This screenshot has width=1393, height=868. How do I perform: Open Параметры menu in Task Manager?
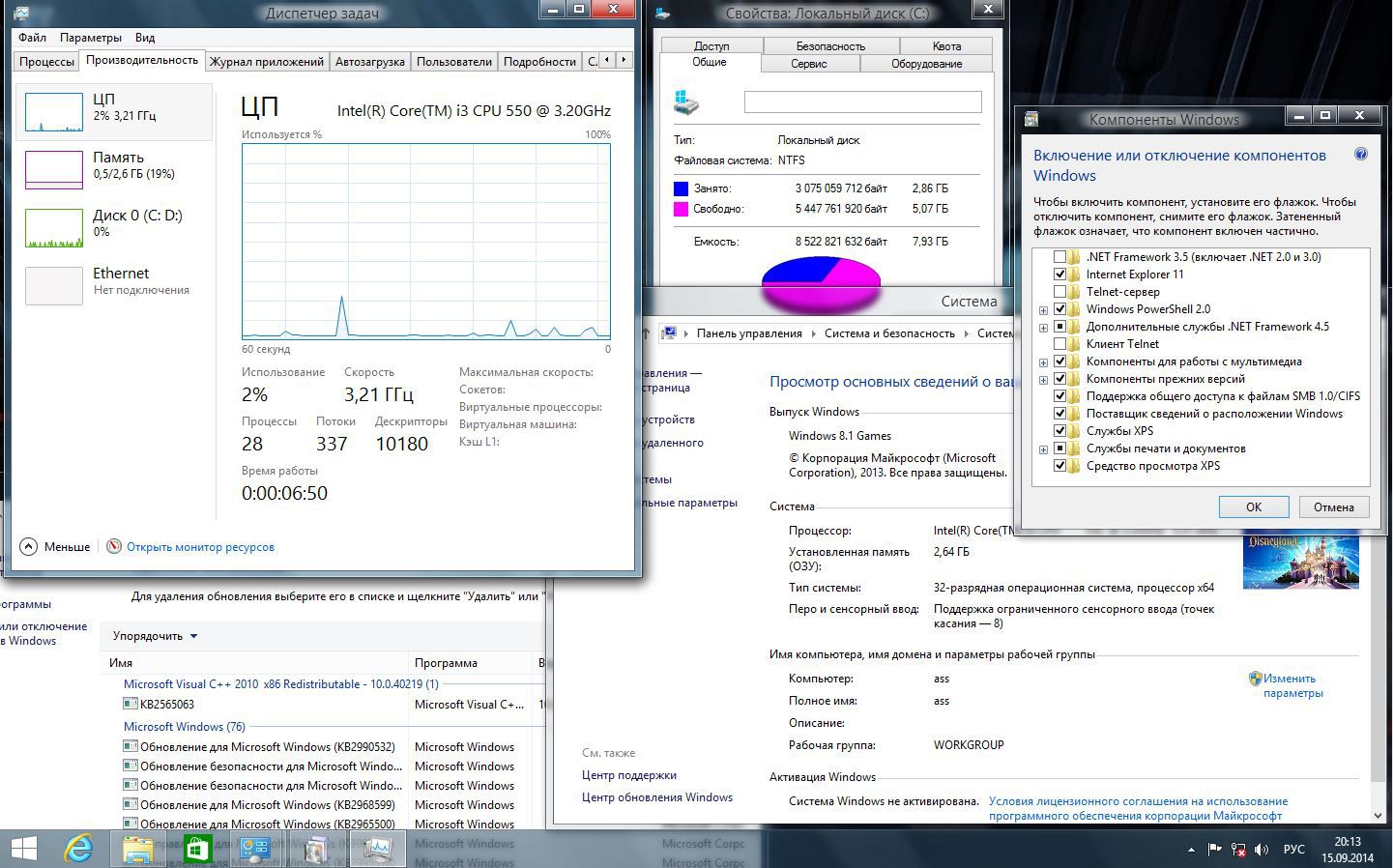91,38
